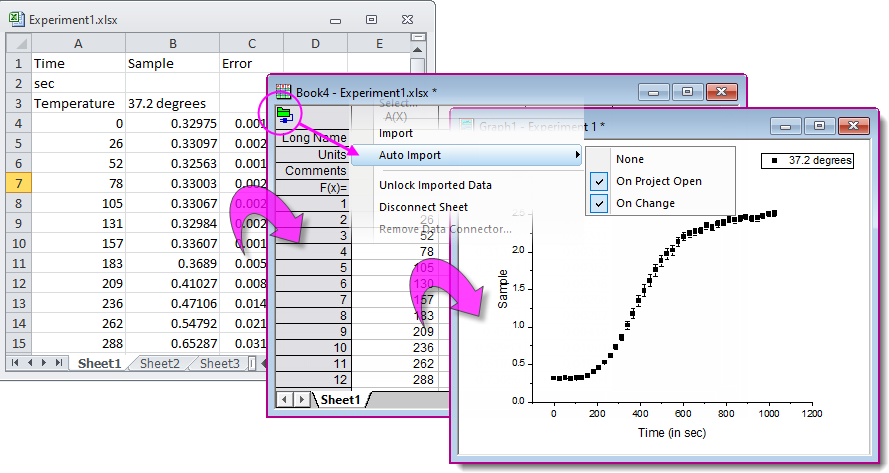Go to previous sheet arrow in Excel

click(29, 362)
